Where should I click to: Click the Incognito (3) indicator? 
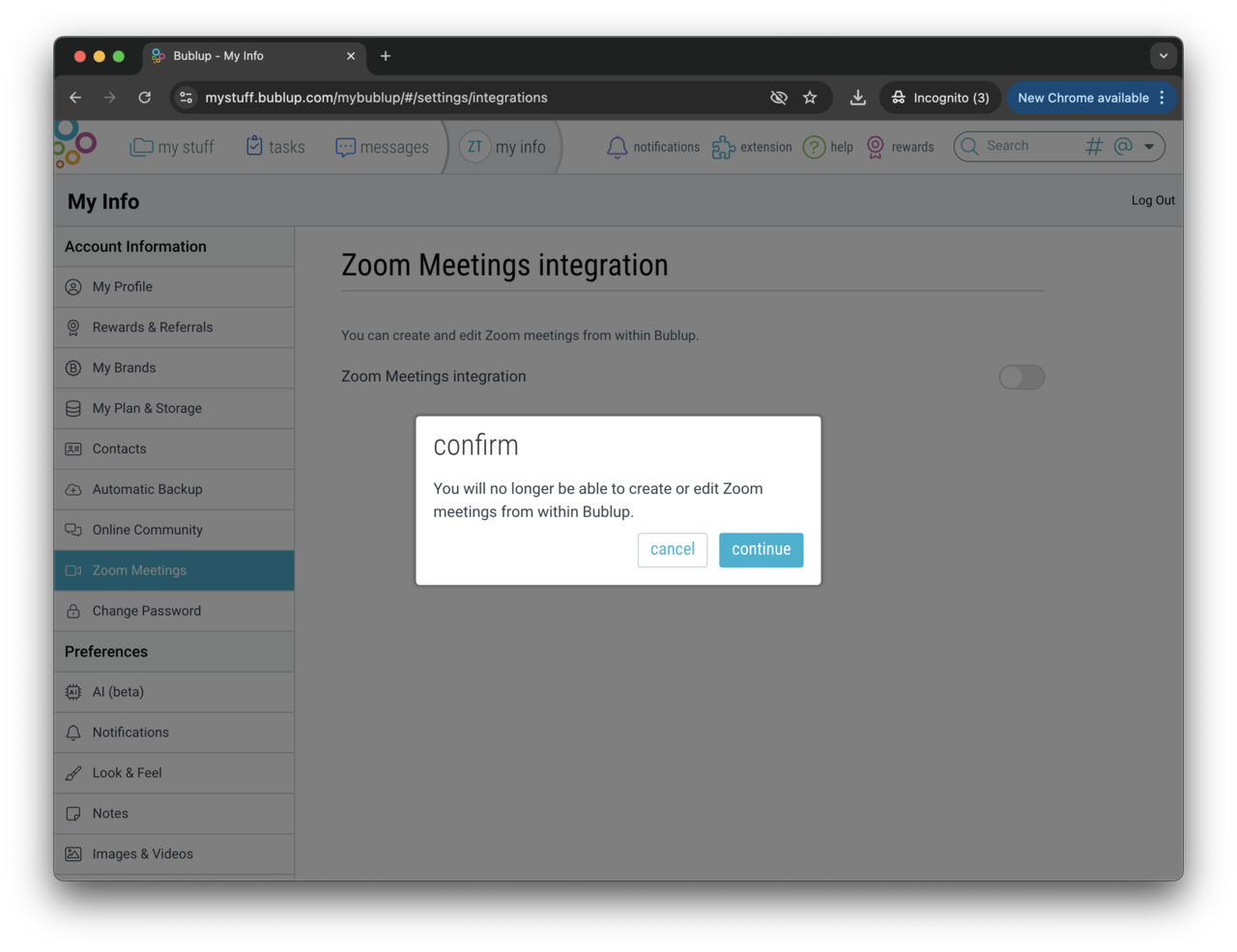tap(940, 98)
